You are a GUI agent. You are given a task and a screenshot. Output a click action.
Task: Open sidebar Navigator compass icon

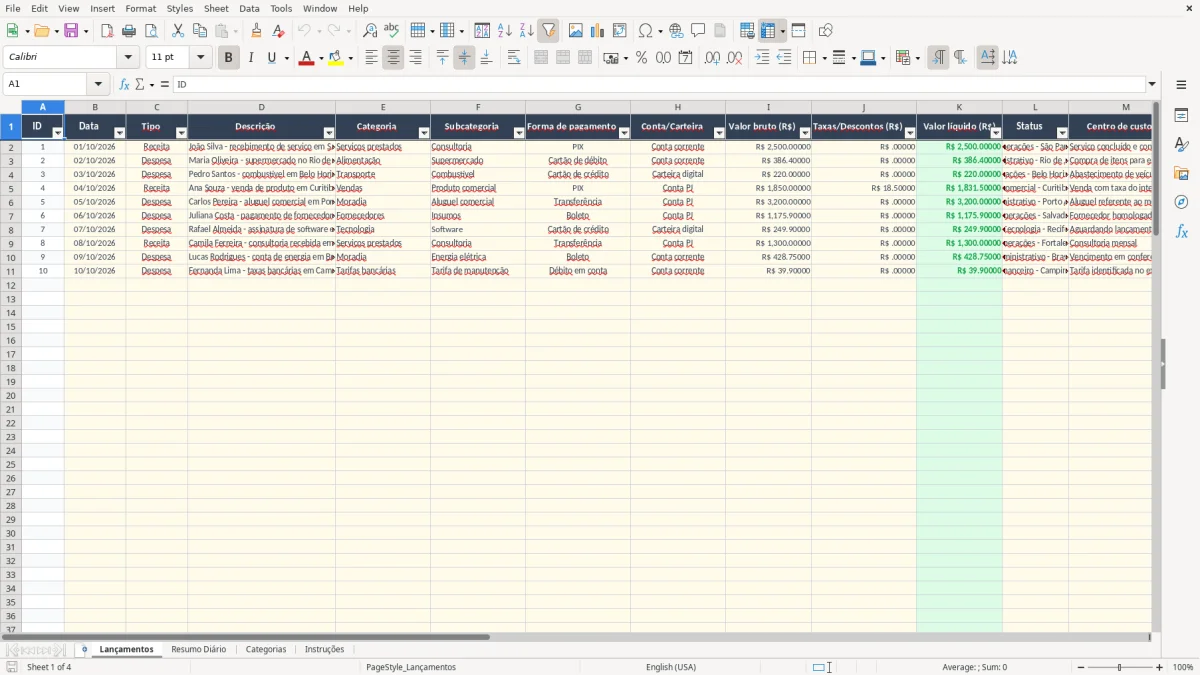[x=1181, y=202]
